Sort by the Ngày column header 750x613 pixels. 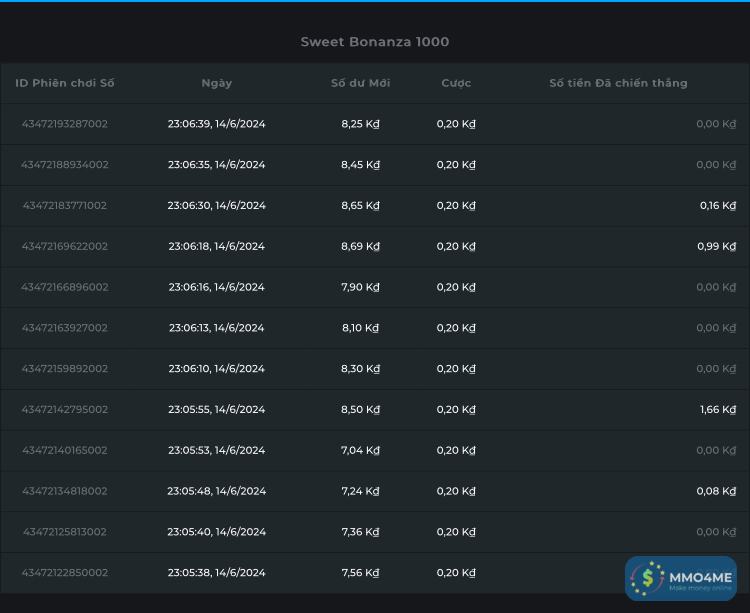217,83
